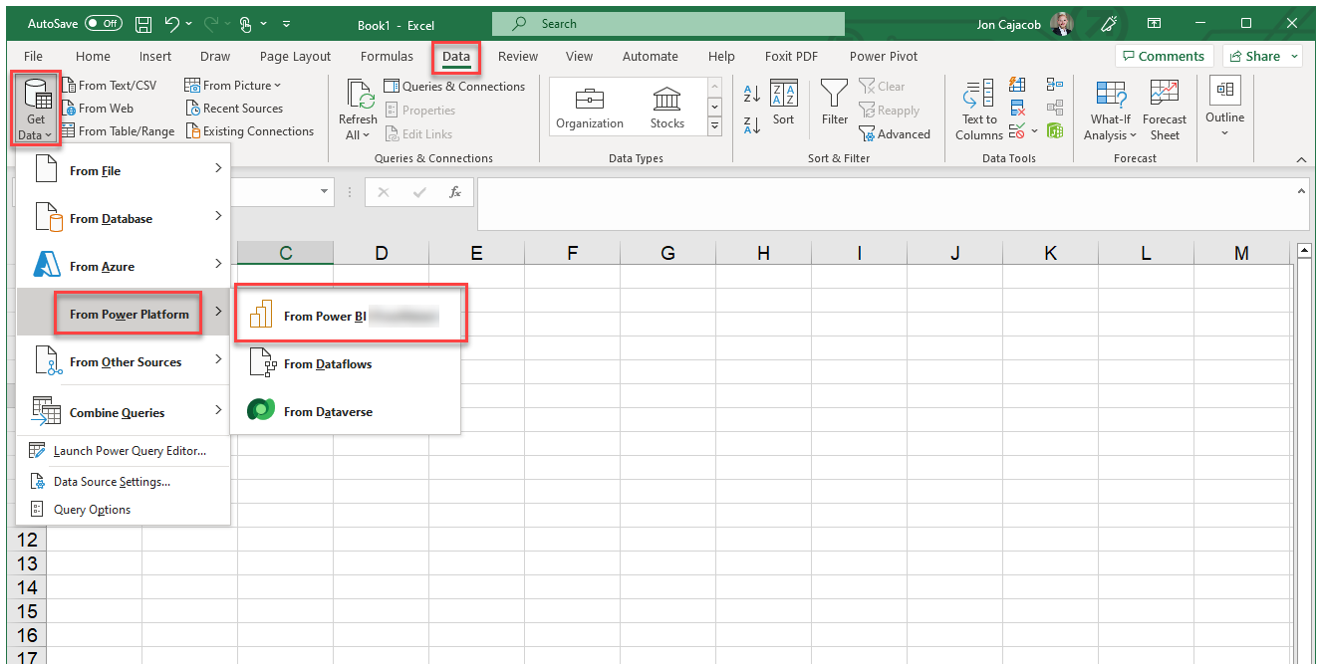This screenshot has width=1322, height=672.
Task: Choose From Dataflows in submenu
Action: click(345, 364)
